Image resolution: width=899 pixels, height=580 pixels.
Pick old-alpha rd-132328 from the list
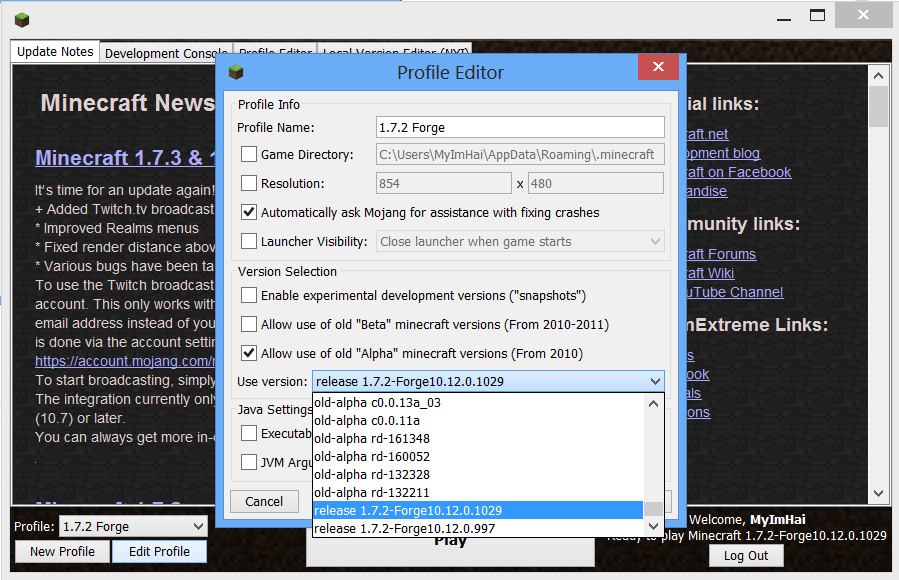[x=478, y=475]
